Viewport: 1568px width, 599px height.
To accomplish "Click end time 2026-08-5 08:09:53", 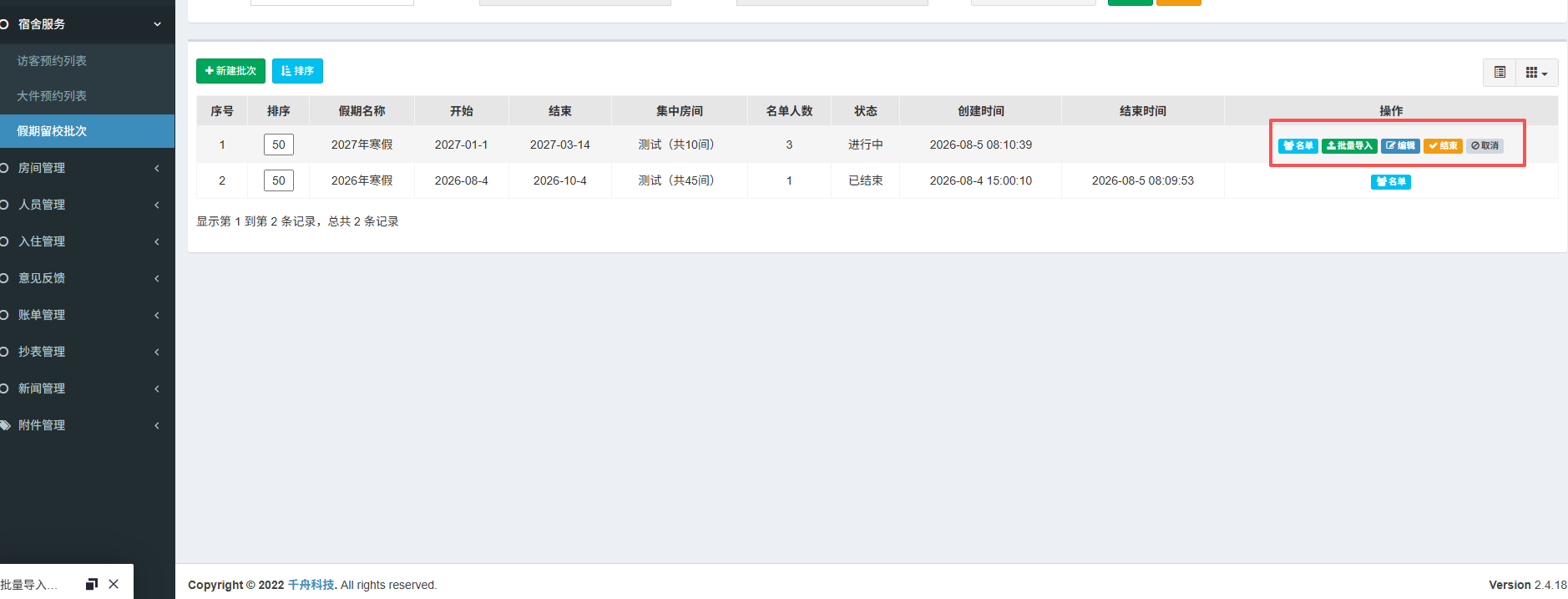I will point(1143,180).
